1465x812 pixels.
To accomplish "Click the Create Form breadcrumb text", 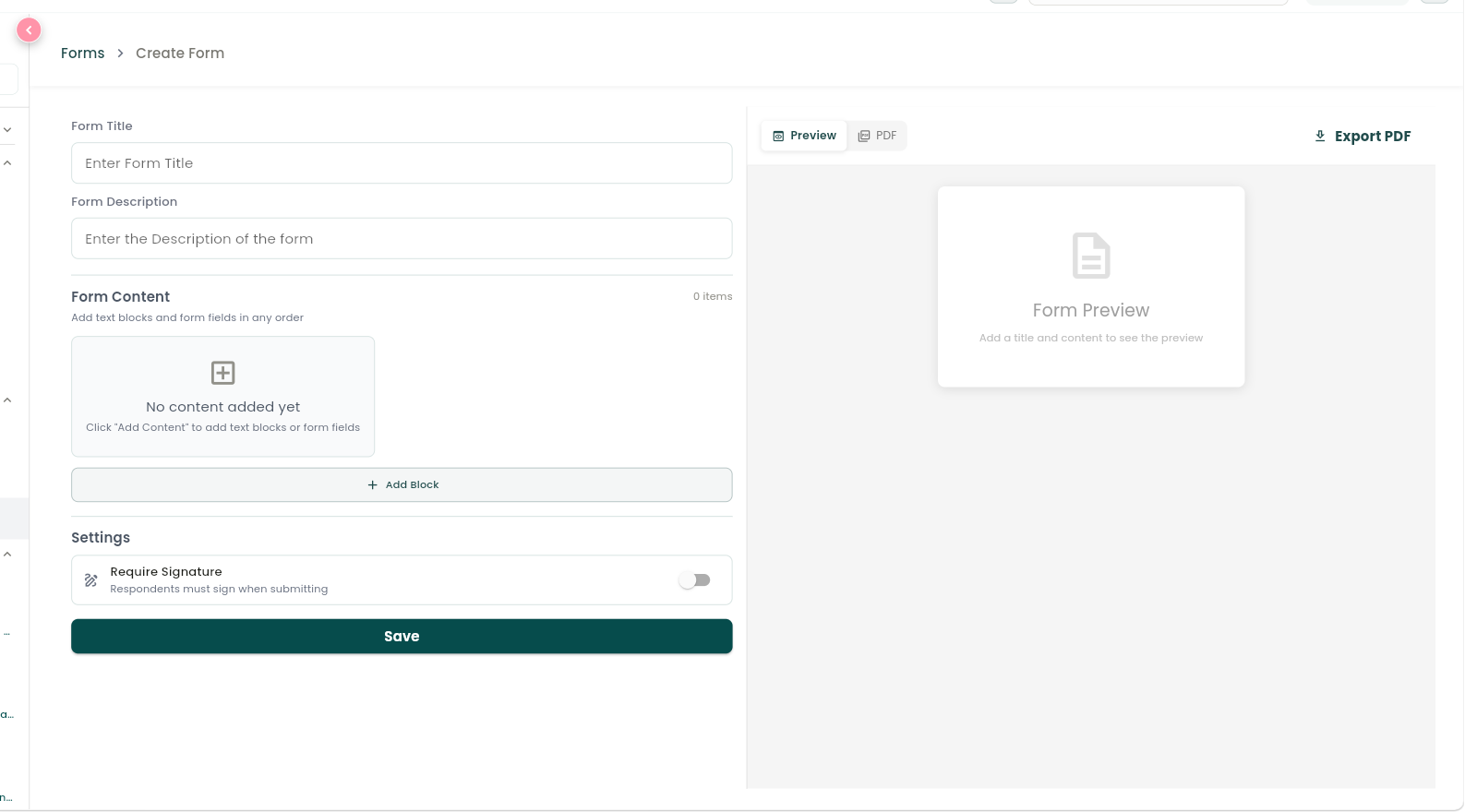I will point(180,54).
